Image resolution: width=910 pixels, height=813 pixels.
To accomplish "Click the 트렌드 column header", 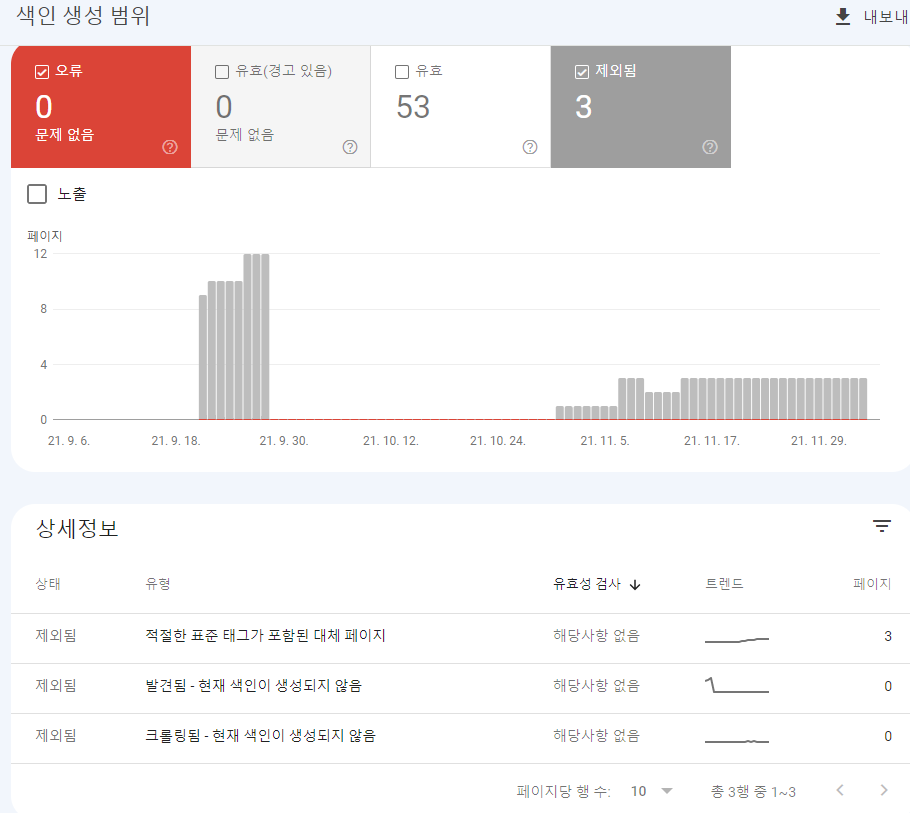I will pyautogui.click(x=724, y=584).
